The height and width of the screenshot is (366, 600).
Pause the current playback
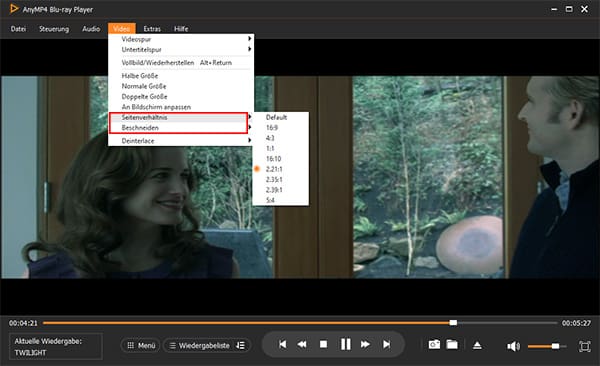[x=345, y=345]
